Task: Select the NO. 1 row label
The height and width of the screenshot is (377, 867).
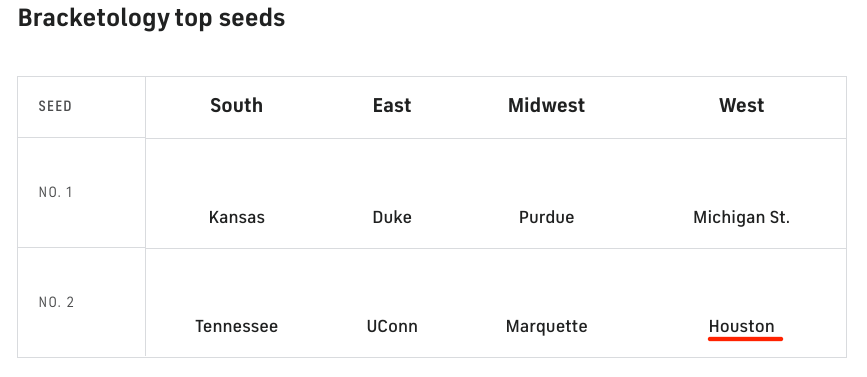Action: tap(55, 192)
